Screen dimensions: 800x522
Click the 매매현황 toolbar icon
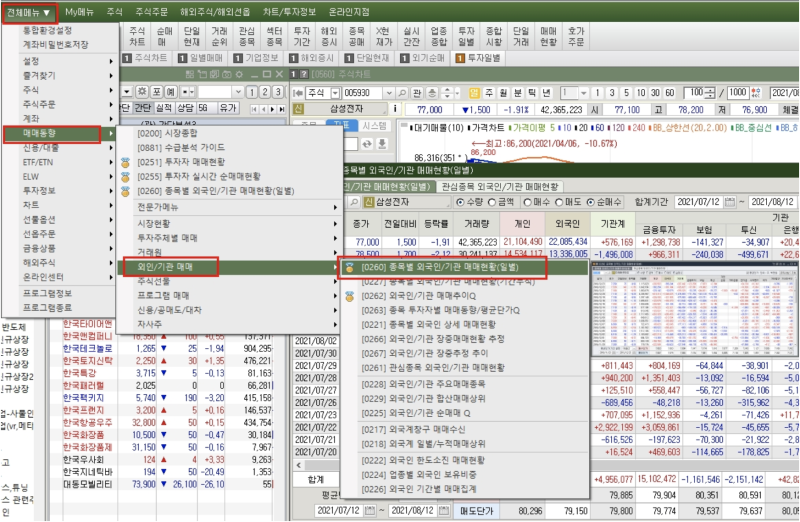[548, 37]
